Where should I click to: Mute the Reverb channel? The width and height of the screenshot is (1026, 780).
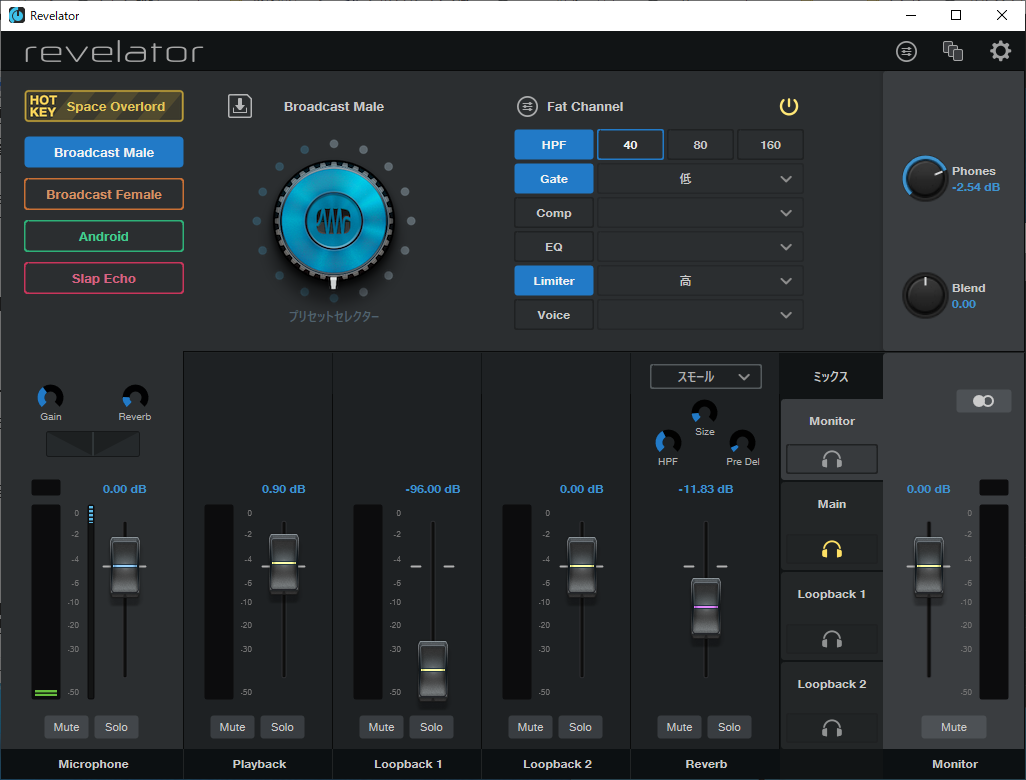(x=679, y=727)
